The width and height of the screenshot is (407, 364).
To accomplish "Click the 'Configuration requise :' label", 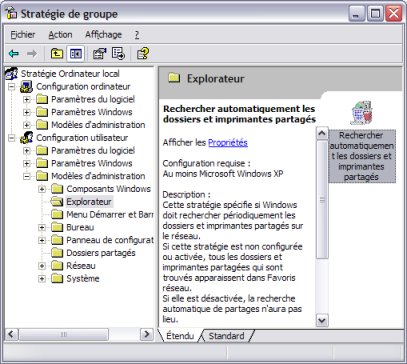I will pos(206,163).
